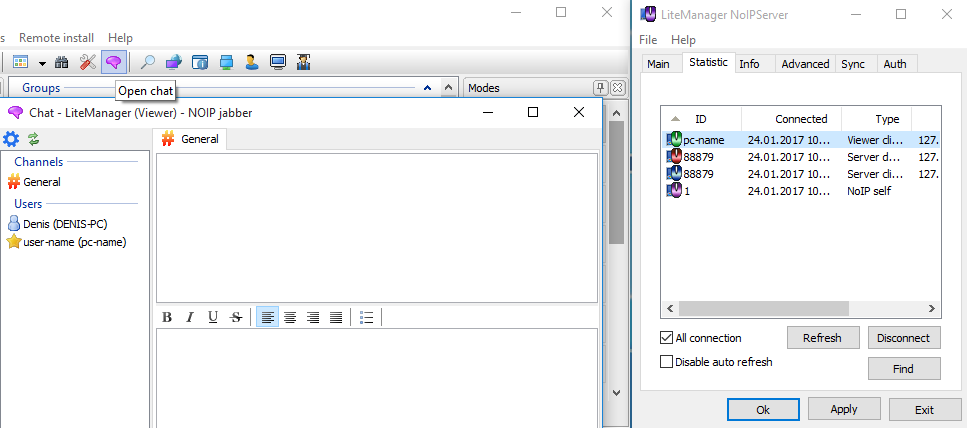
Task: Switch to Advanced tab
Action: coord(805,64)
